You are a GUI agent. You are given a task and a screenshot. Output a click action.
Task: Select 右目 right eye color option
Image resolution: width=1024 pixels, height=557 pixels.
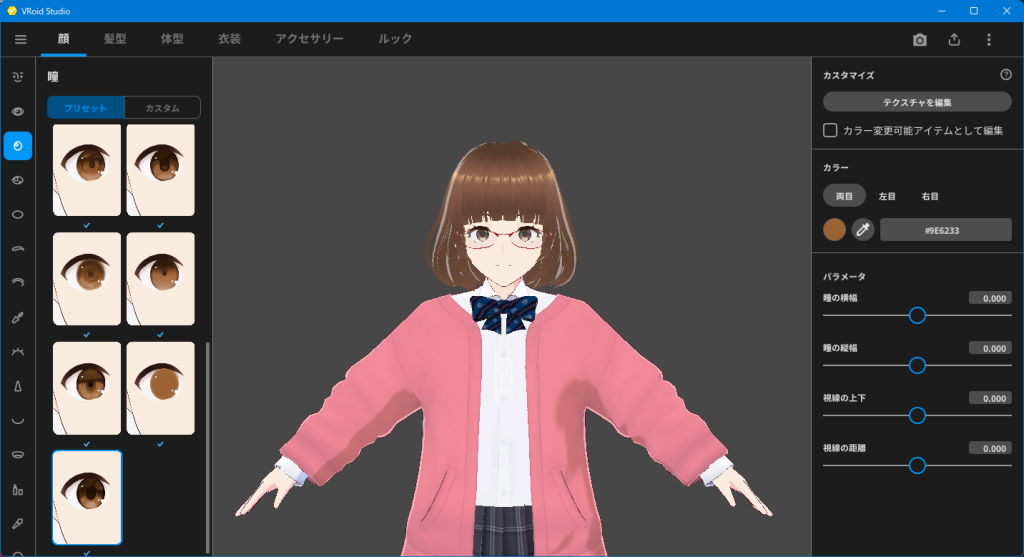[x=930, y=196]
